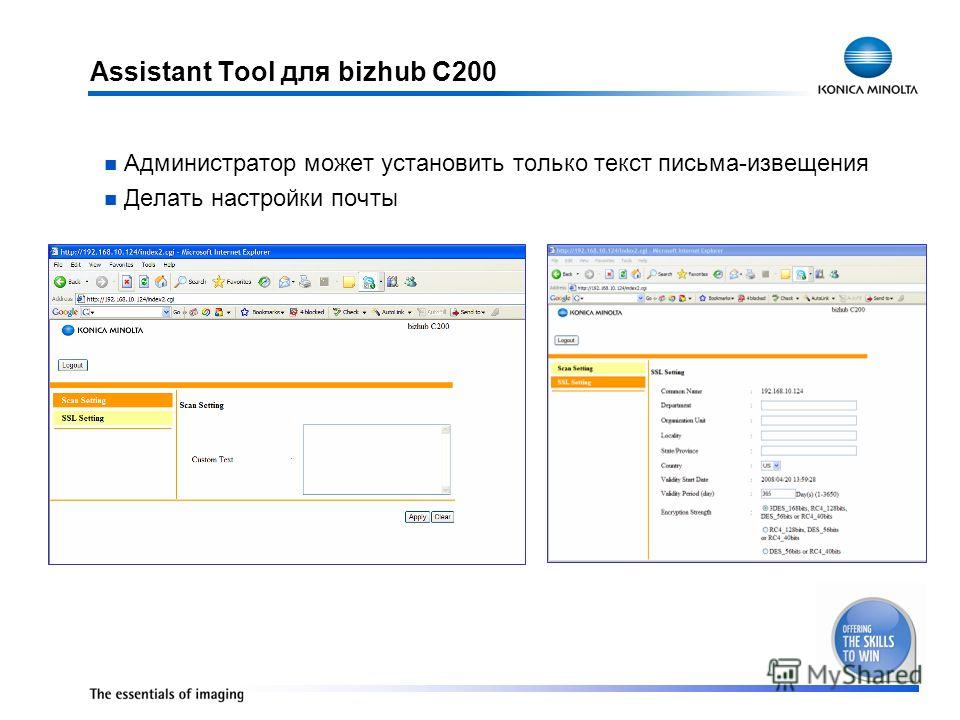
Task: Click the Mail icon in SSL Setting window
Action: coord(734,274)
